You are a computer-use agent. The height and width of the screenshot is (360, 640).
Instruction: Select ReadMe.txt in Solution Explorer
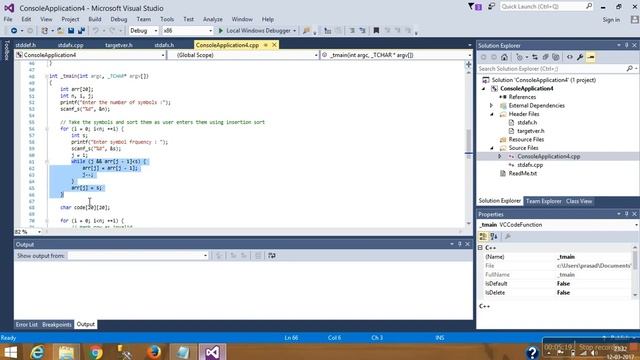click(522, 173)
